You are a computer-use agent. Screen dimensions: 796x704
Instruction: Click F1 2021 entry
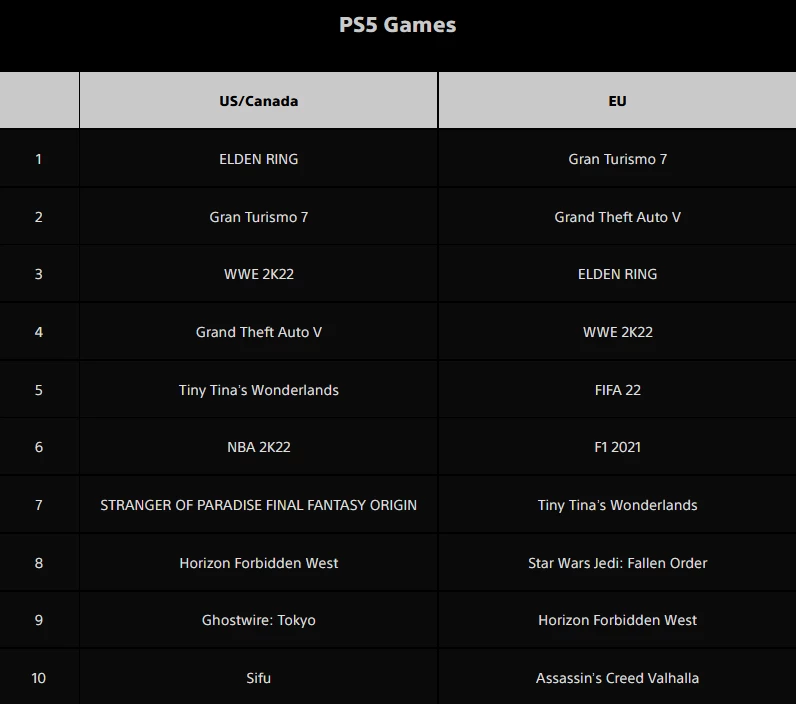617,447
